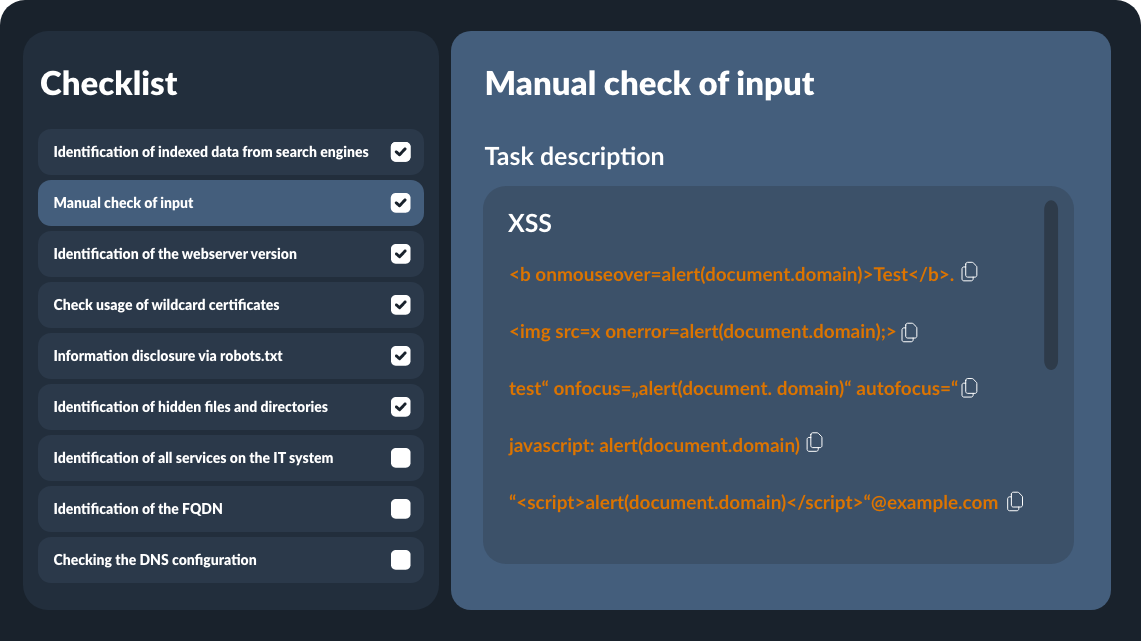Uncheck Check usage of wildcard certificates checkbox
The height and width of the screenshot is (641, 1141).
[400, 305]
